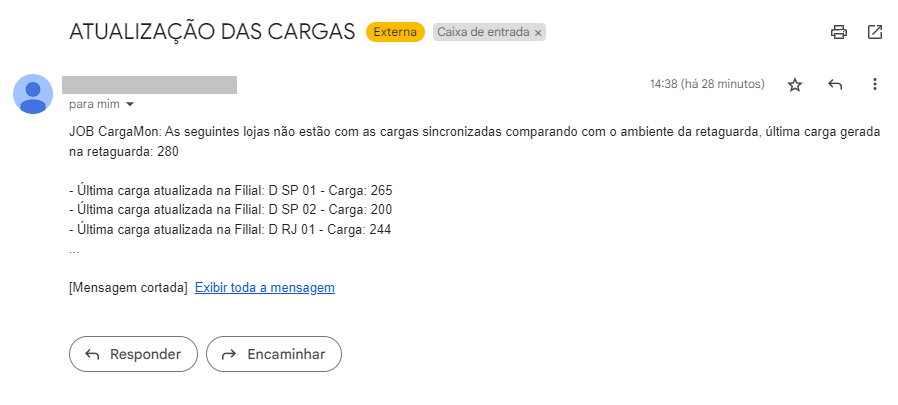
Task: Expand recipient details next to "para mim"
Action: [130, 104]
